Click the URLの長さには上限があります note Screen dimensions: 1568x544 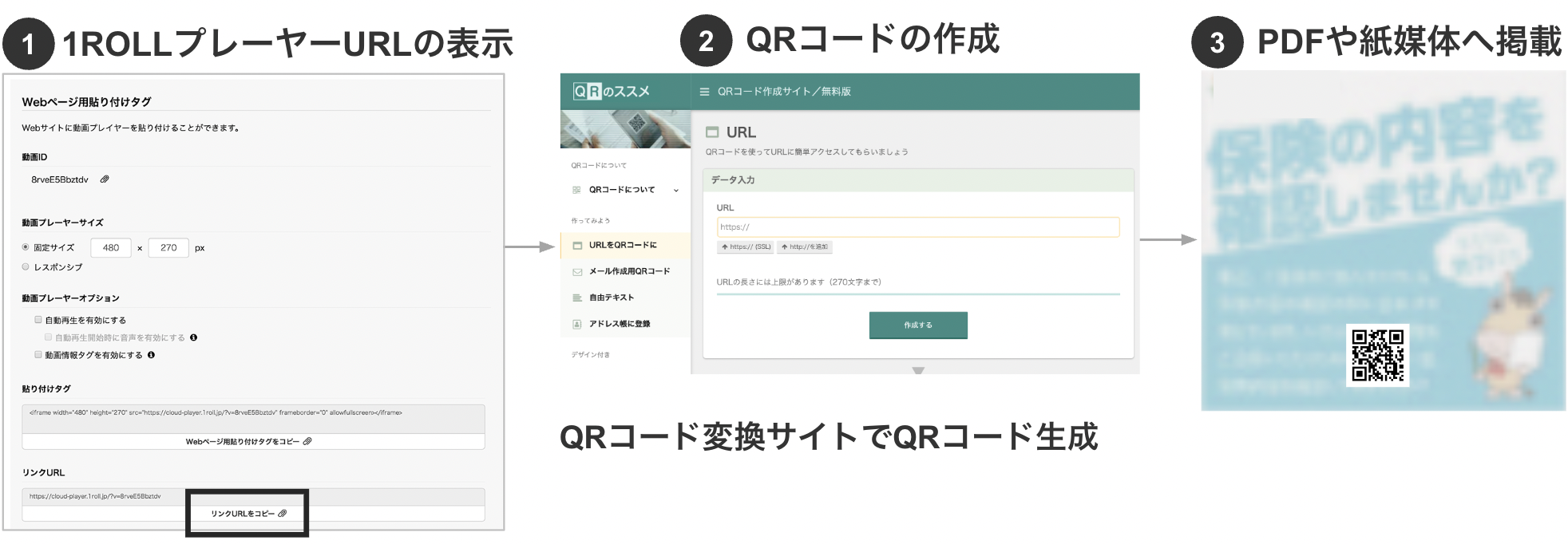tap(799, 282)
